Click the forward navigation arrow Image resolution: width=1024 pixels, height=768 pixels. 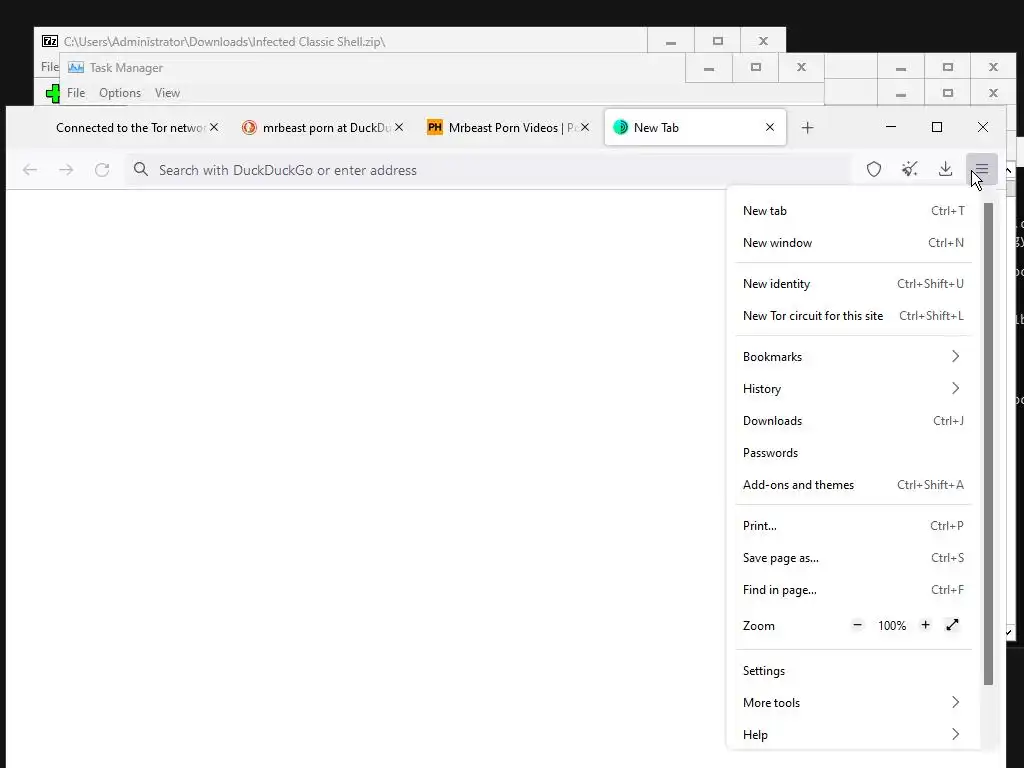point(66,170)
